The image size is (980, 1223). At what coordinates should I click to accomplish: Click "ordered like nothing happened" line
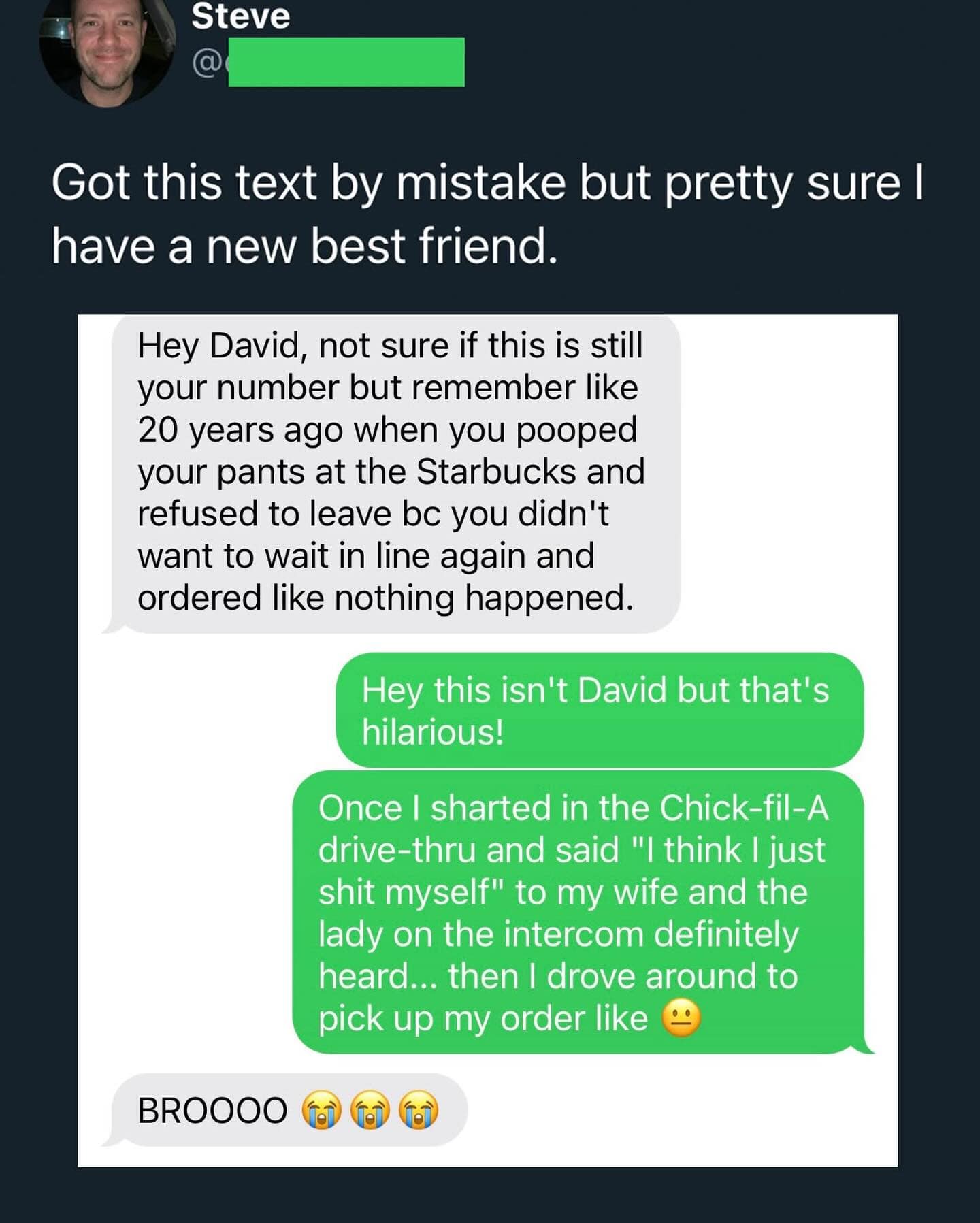click(385, 598)
